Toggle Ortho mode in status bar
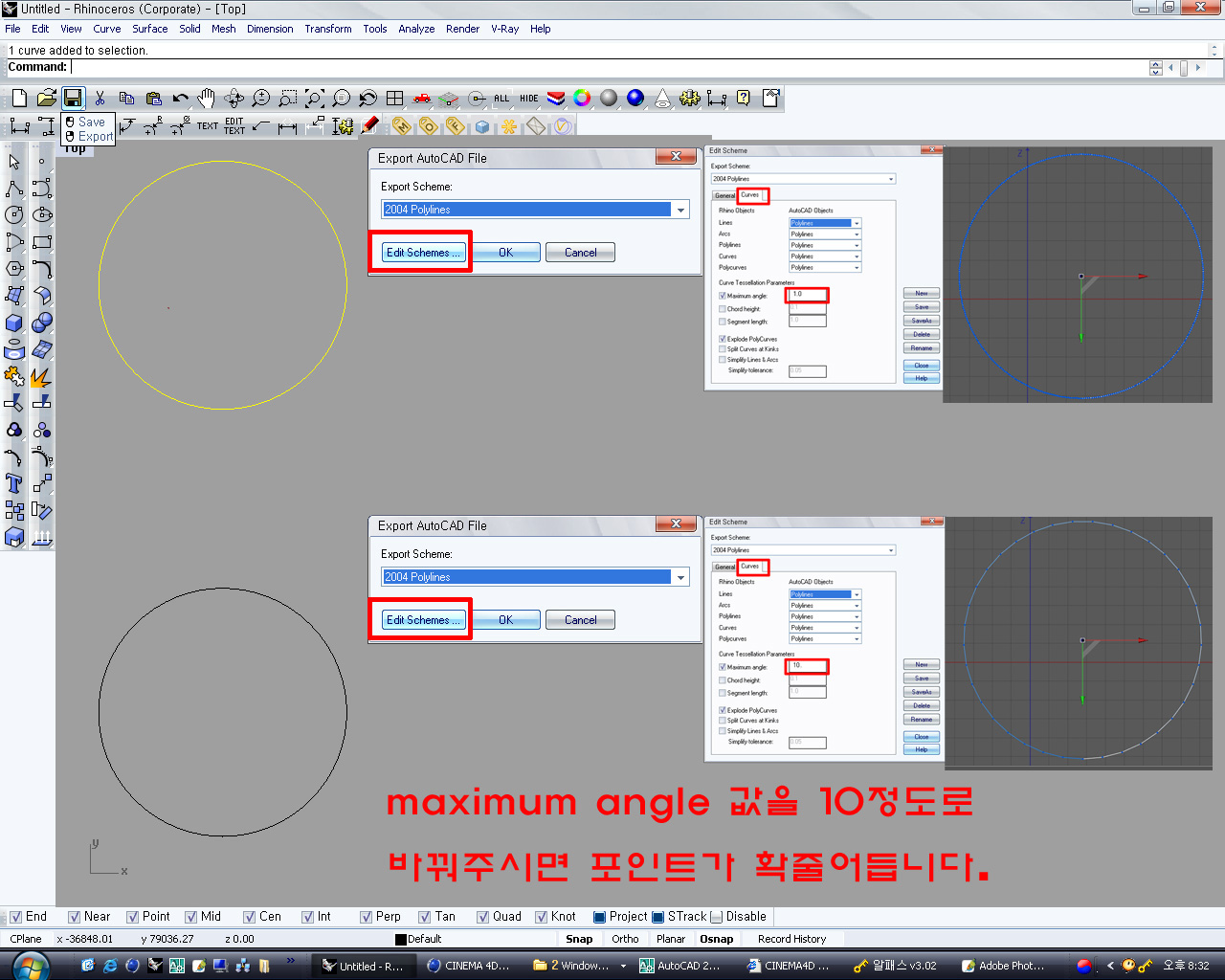Screen dimensions: 1225x980 pyautogui.click(x=625, y=939)
